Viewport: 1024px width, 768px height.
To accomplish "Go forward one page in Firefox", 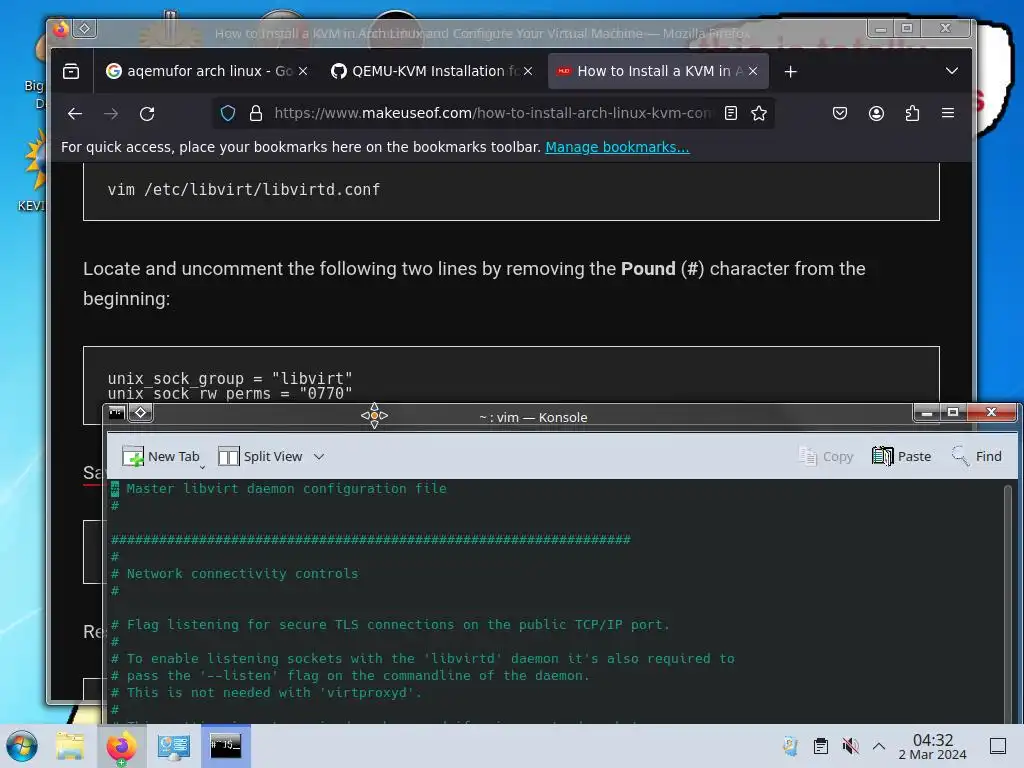I will coord(111,114).
